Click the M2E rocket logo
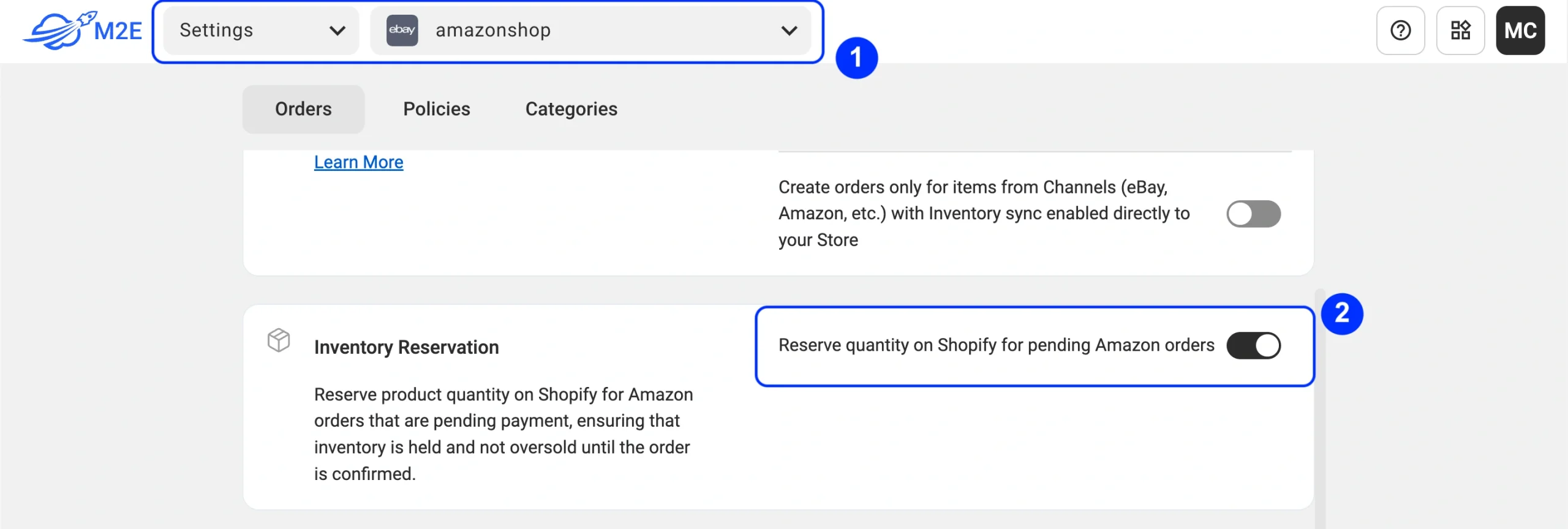The height and width of the screenshot is (529, 1568). tap(82, 30)
